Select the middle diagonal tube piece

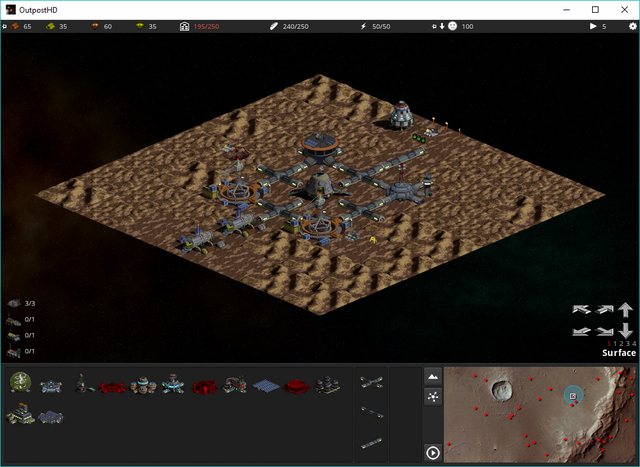pyautogui.click(x=371, y=412)
